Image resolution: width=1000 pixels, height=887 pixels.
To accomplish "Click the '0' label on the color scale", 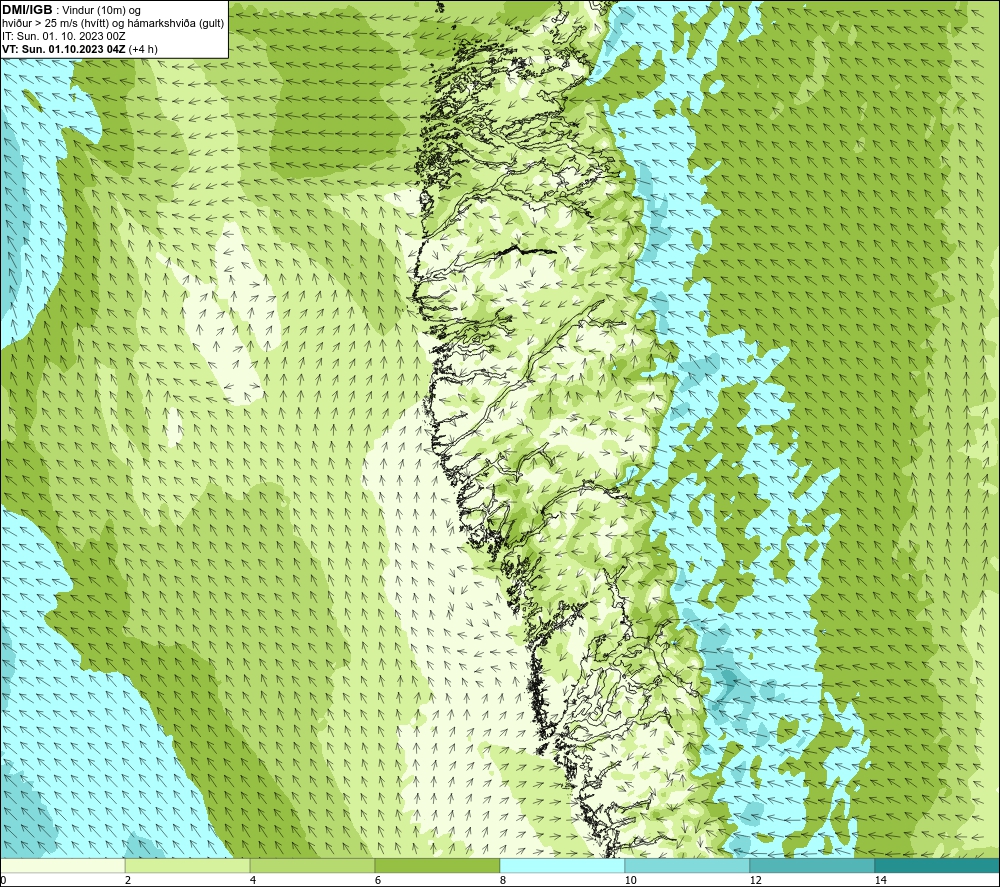I will pyautogui.click(x=3, y=880).
